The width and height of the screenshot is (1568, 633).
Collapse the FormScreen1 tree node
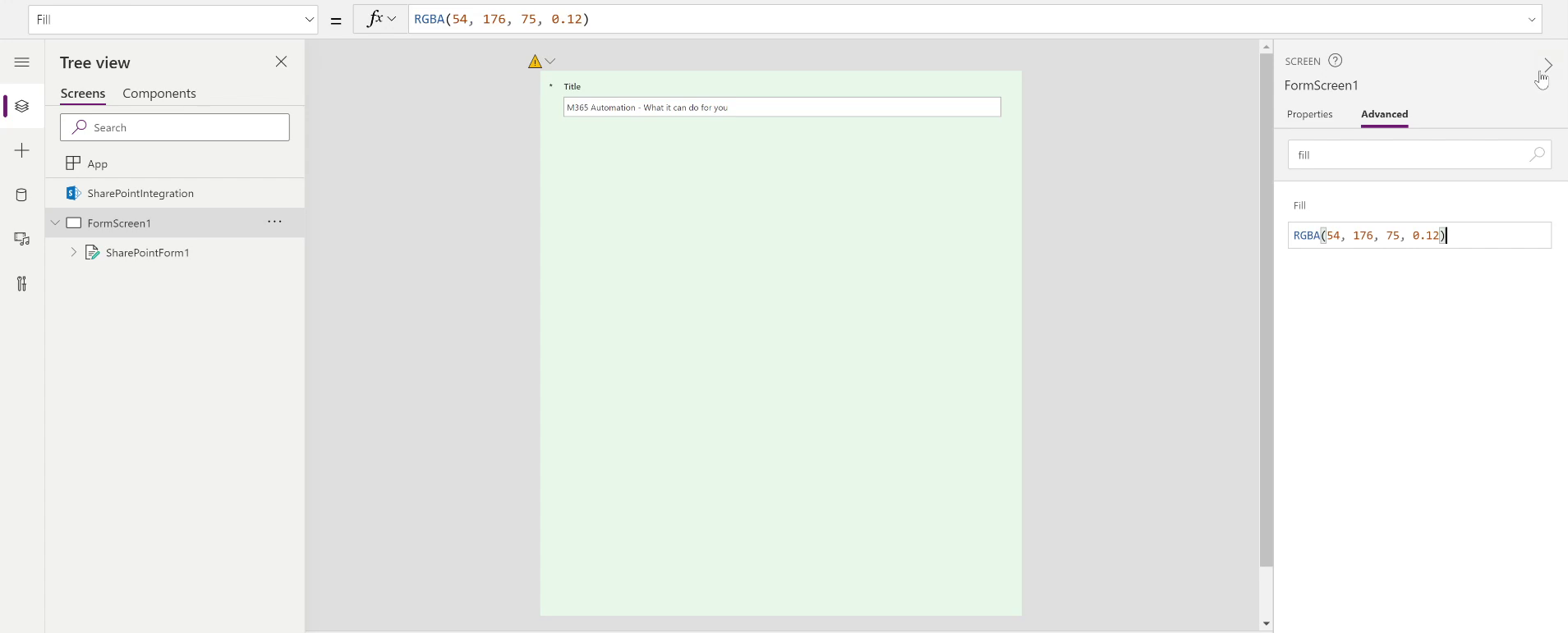click(x=55, y=222)
